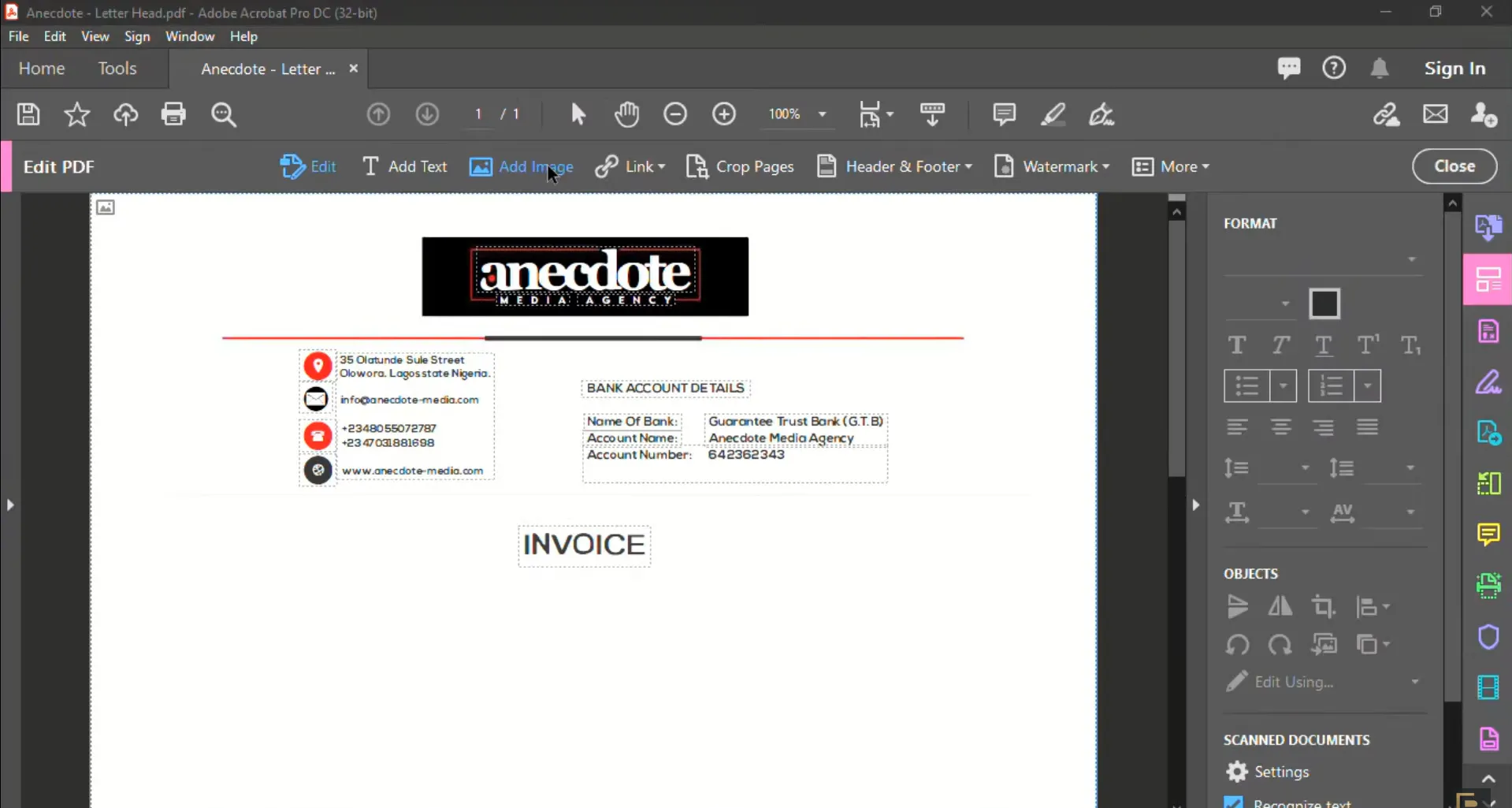Open the notifications bell
This screenshot has width=1512, height=808.
point(1380,69)
